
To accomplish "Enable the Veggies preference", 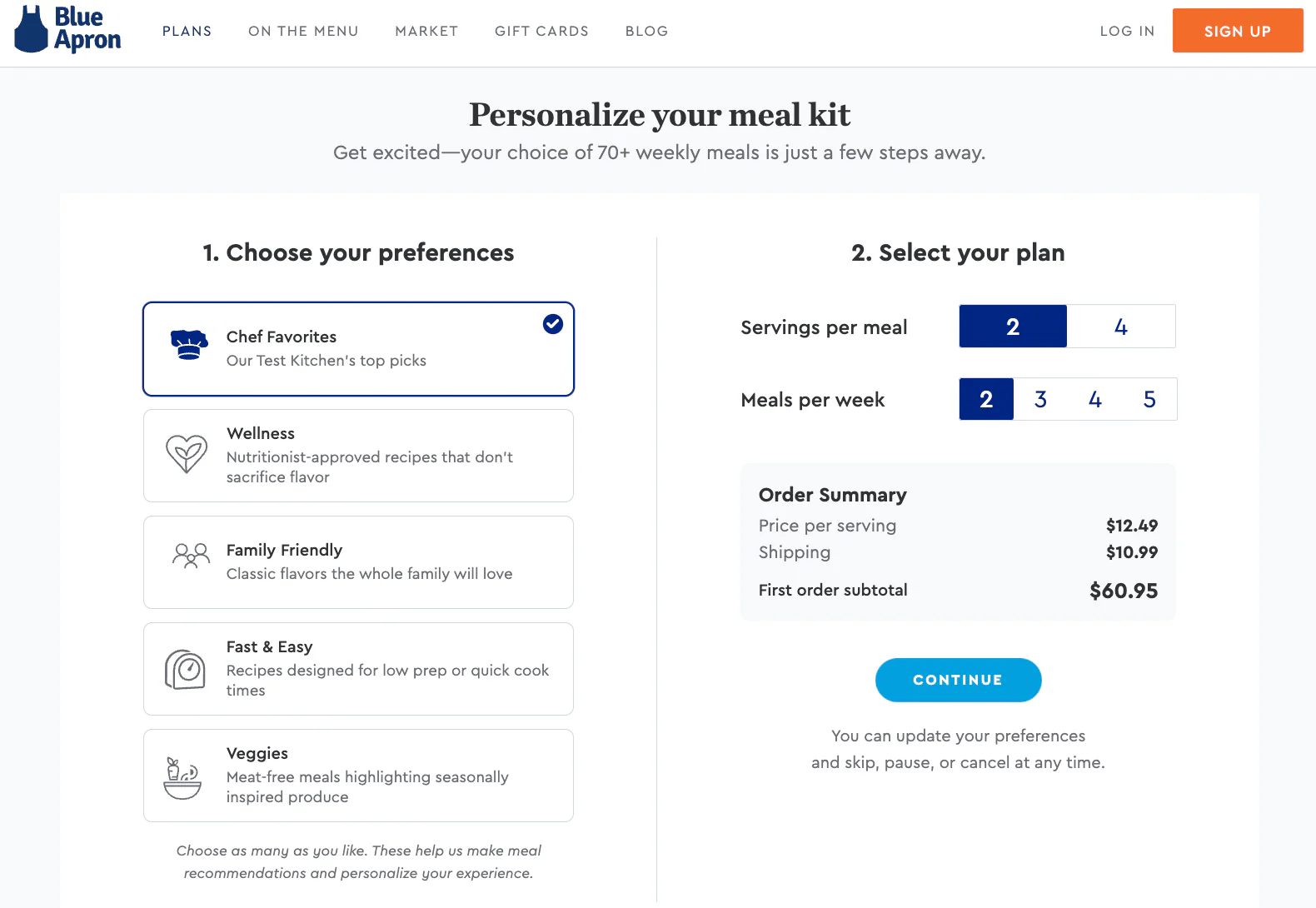I will click(x=358, y=775).
